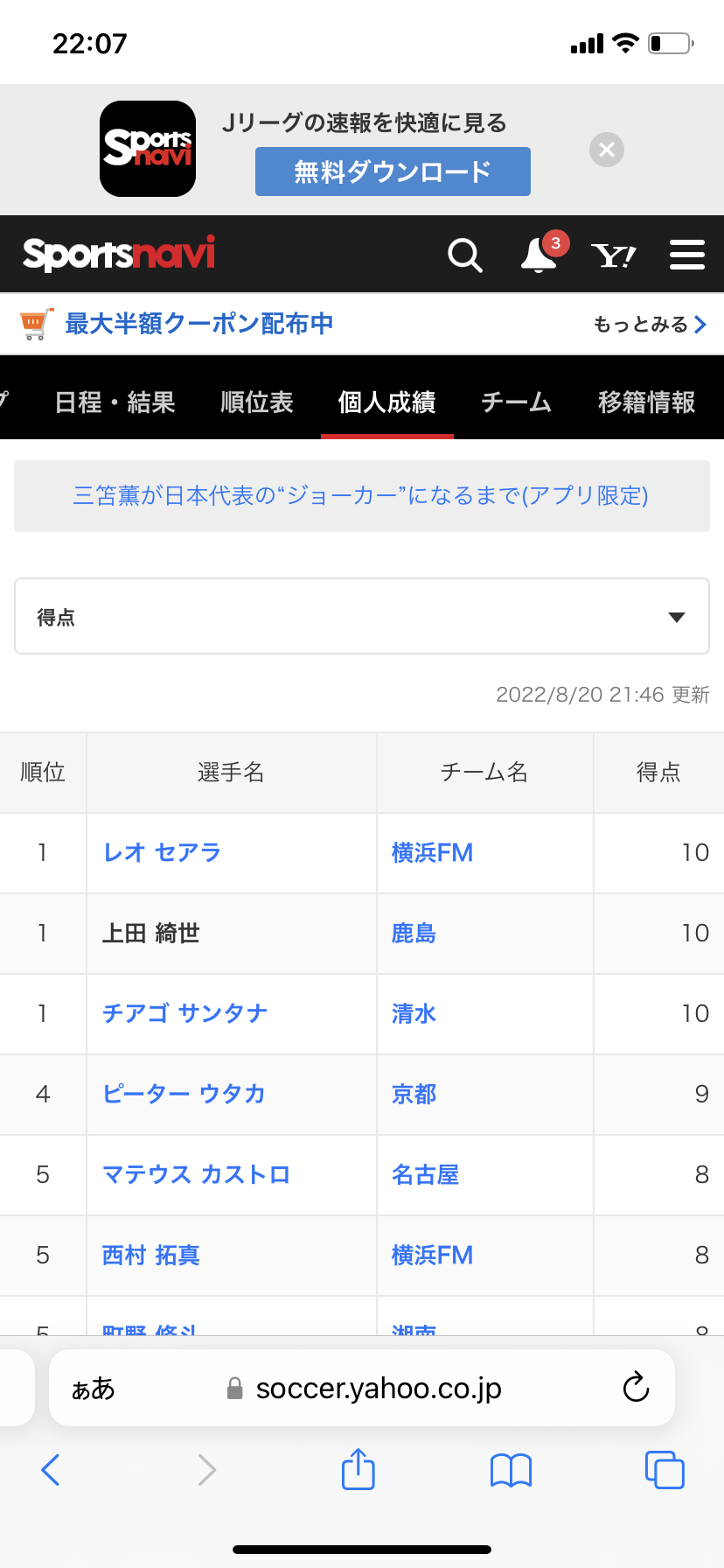724x1568 pixels.
Task: Tap the Yahoo Y! logo icon
Action: (613, 255)
